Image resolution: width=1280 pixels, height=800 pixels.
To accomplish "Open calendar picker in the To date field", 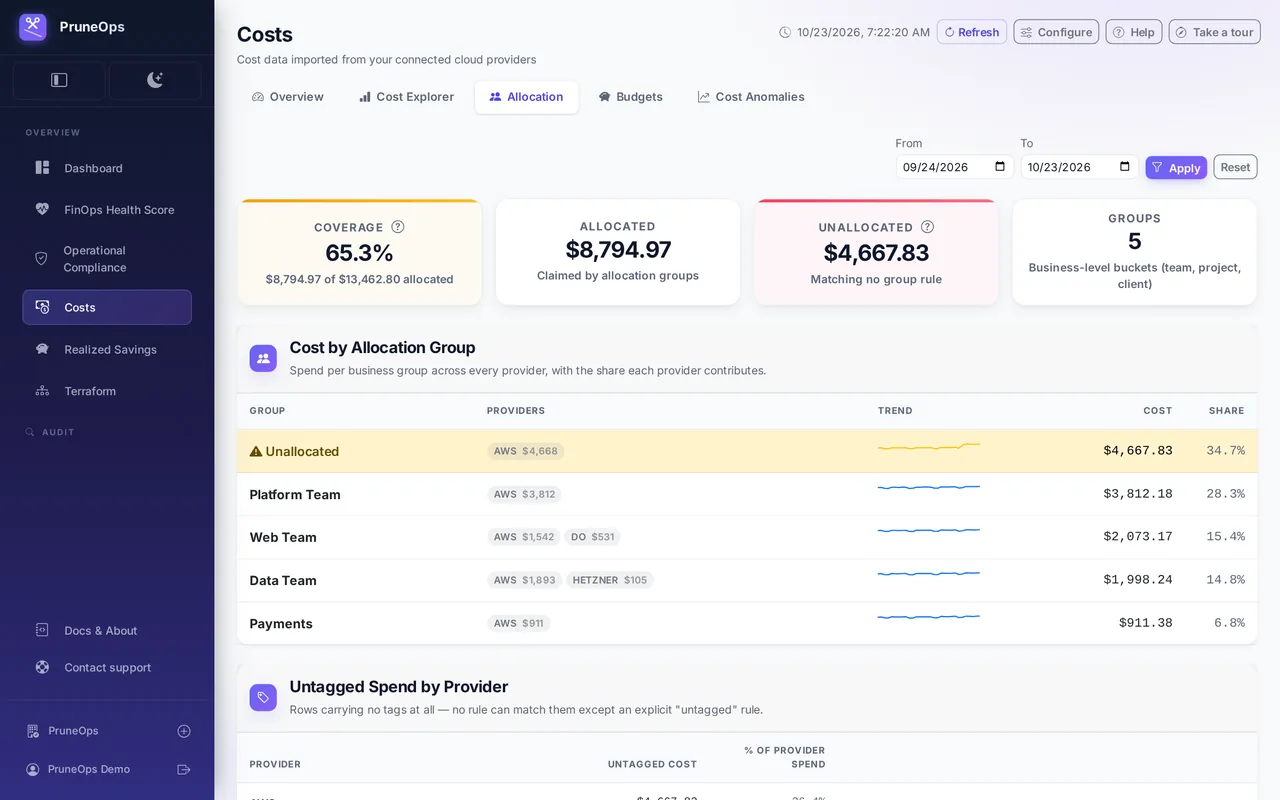I will pos(1125,167).
